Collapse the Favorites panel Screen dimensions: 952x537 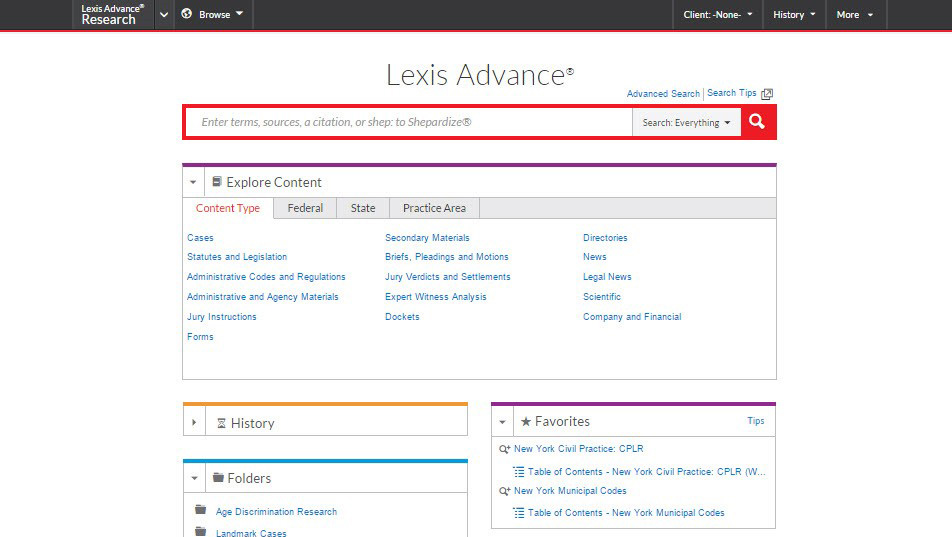point(502,422)
